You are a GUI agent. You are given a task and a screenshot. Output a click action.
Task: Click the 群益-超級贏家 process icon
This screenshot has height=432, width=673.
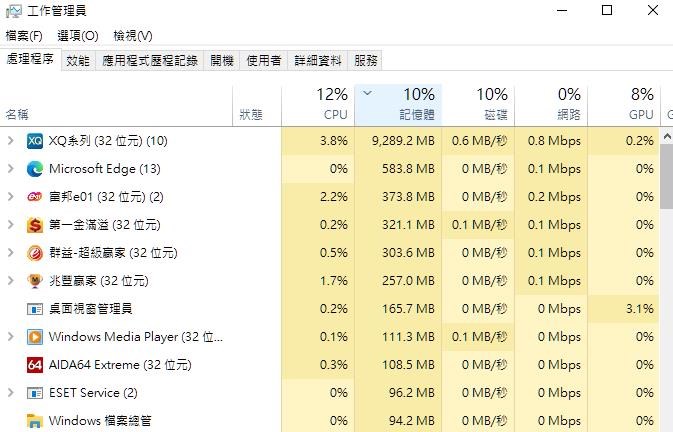click(35, 253)
